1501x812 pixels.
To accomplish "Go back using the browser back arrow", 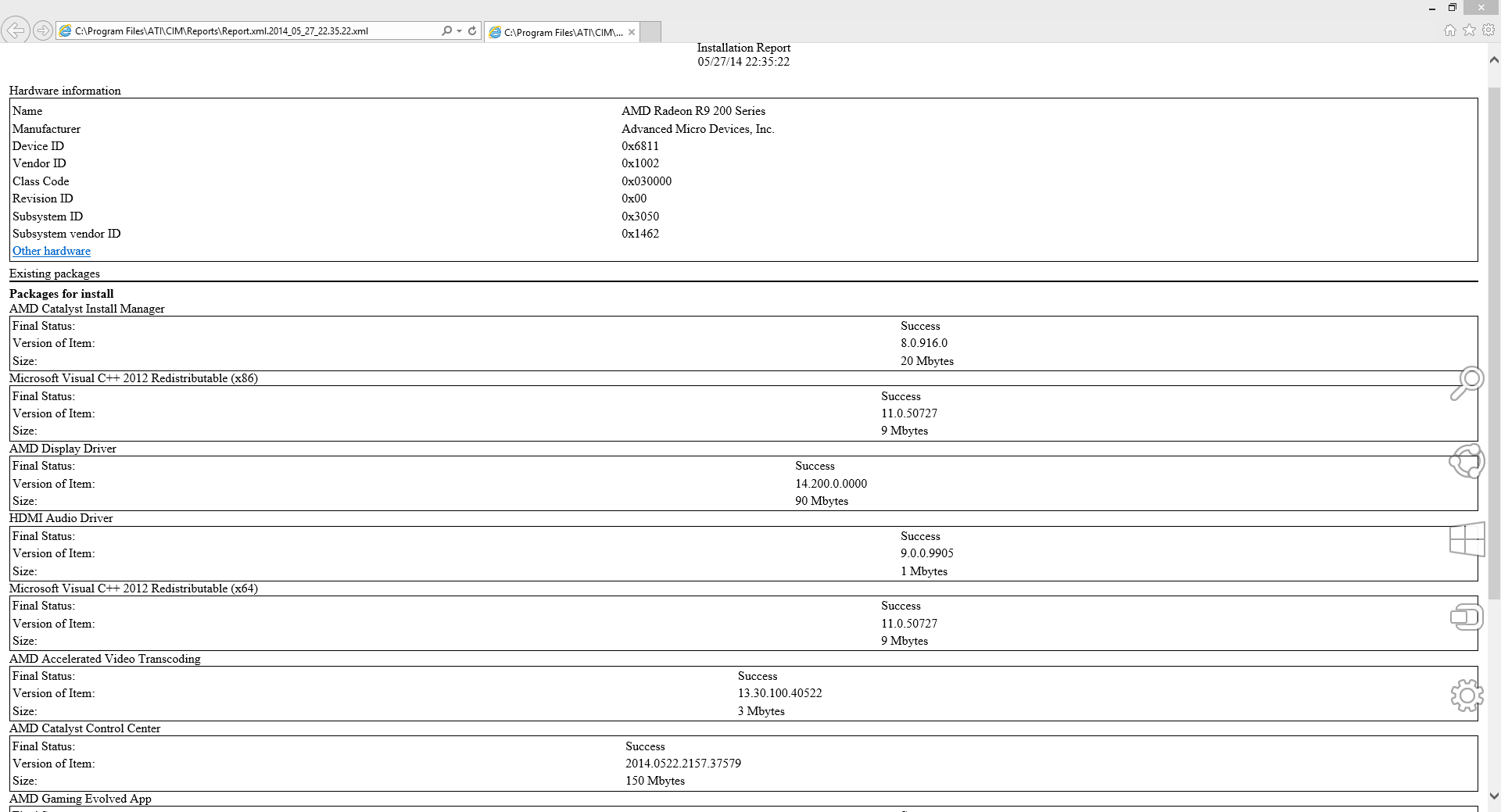I will 16,30.
